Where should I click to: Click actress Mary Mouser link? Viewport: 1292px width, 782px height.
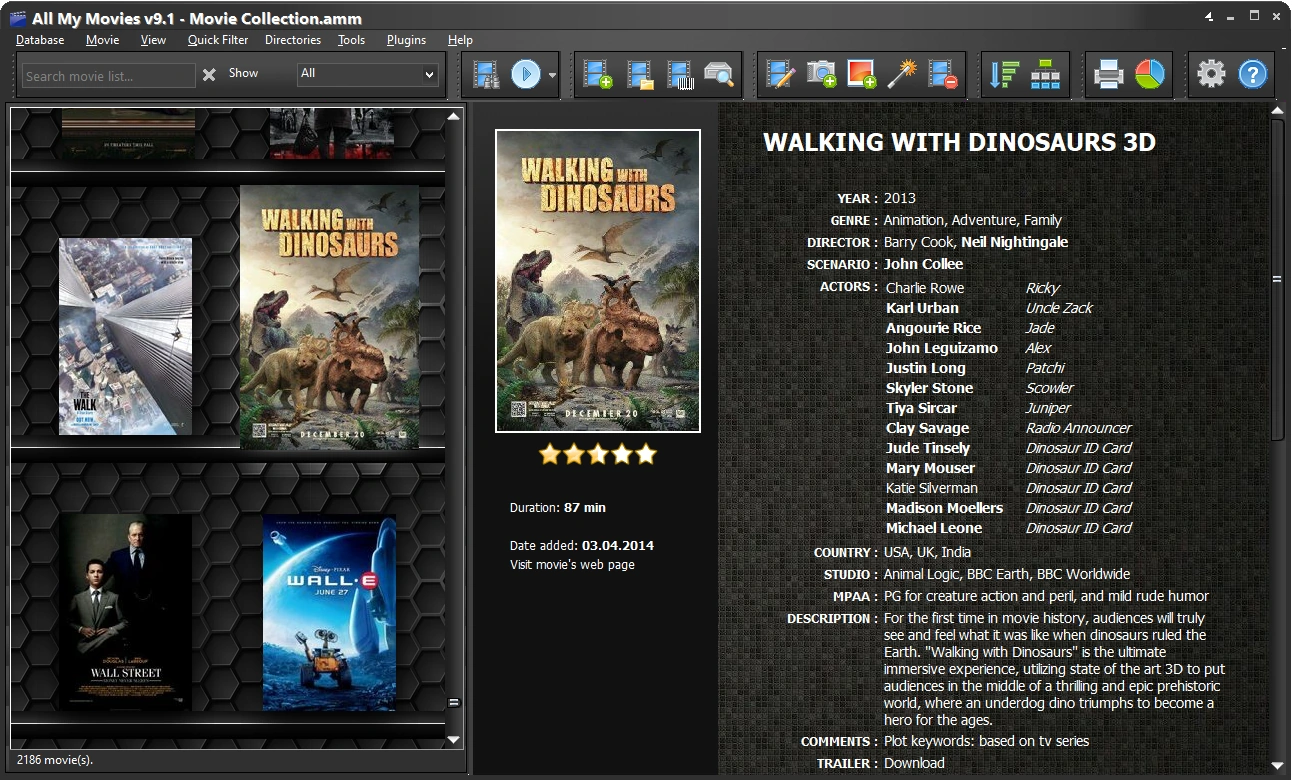tap(930, 468)
